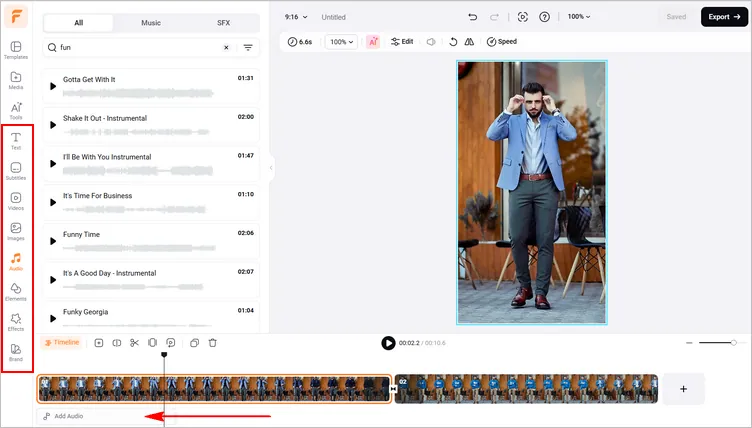Click the Untitled project name
Viewport: 752px width, 428px height.
333,17
